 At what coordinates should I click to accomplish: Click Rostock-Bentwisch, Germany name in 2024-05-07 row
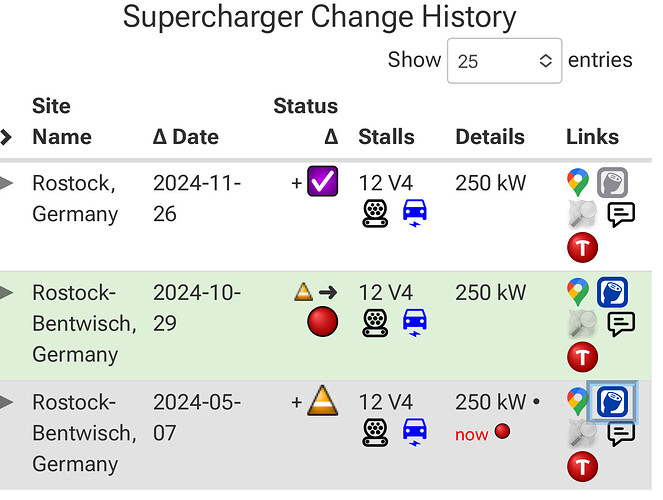click(x=84, y=433)
